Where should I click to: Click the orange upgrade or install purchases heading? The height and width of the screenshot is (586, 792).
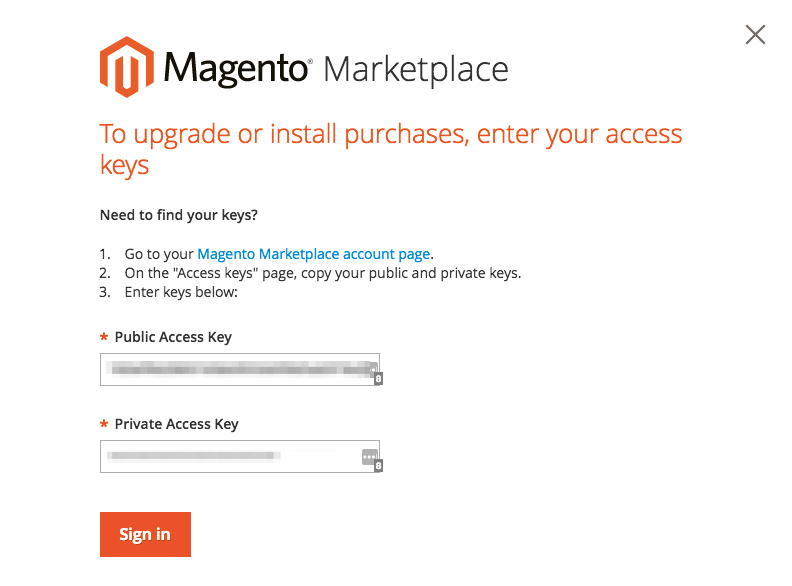coord(391,149)
